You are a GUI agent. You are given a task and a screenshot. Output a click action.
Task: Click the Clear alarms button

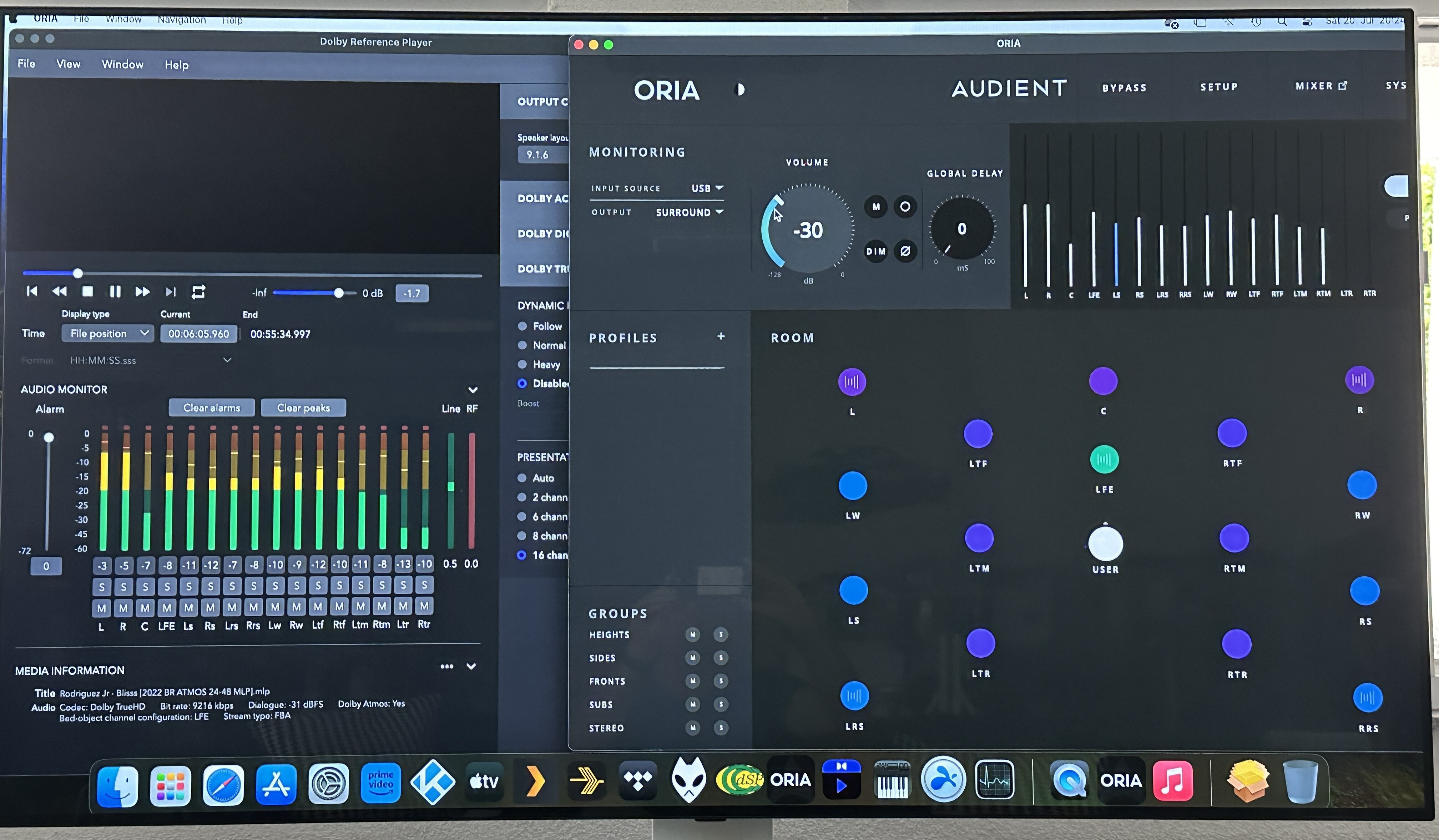pos(212,408)
